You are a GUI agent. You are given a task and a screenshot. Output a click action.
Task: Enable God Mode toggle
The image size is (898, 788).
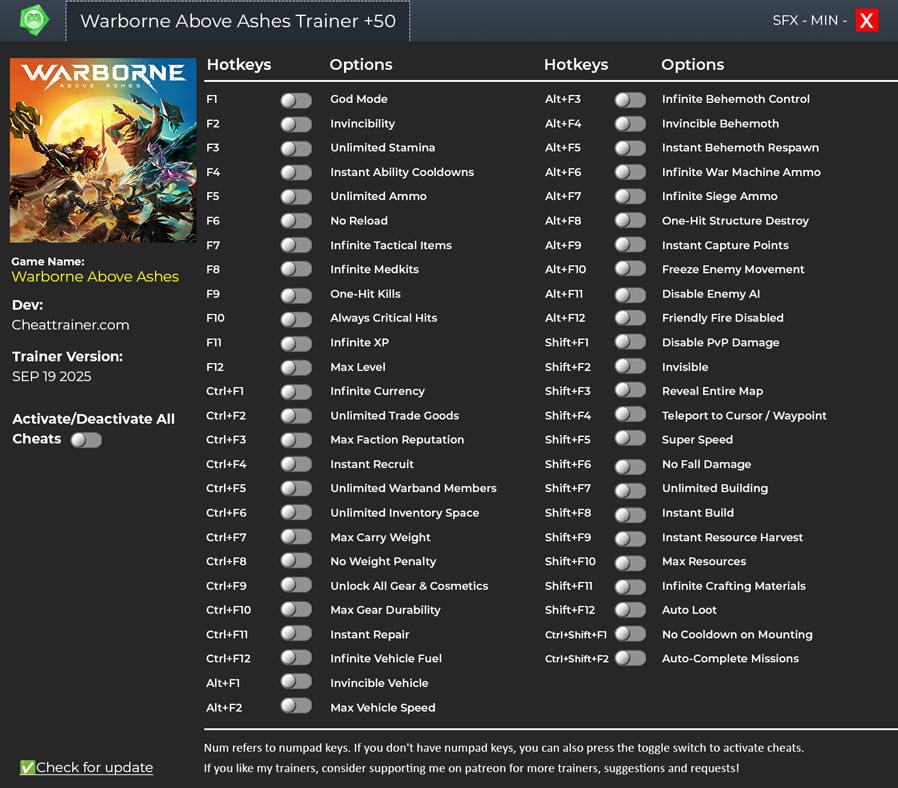[296, 100]
